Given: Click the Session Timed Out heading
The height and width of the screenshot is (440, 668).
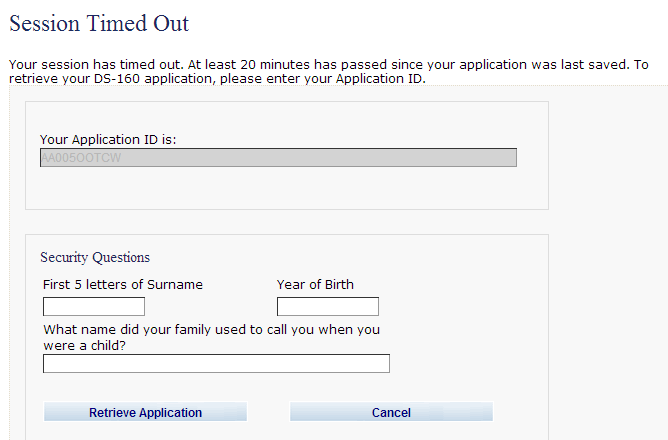Looking at the screenshot, I should click(x=99, y=23).
